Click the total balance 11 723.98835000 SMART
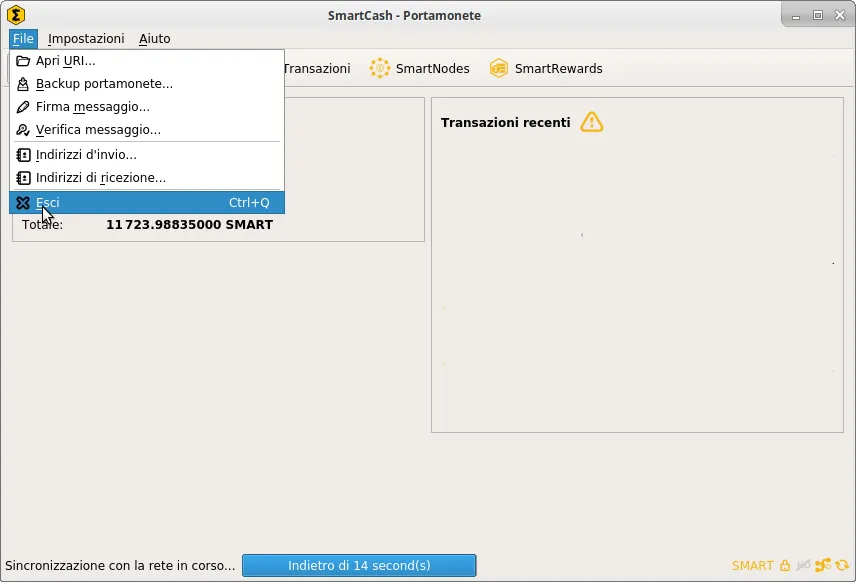 point(189,225)
